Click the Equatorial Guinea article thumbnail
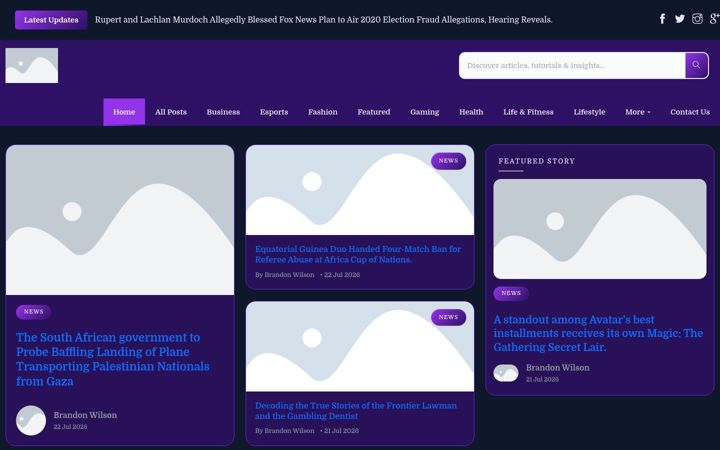Viewport: 720px width, 450px height. pos(360,190)
